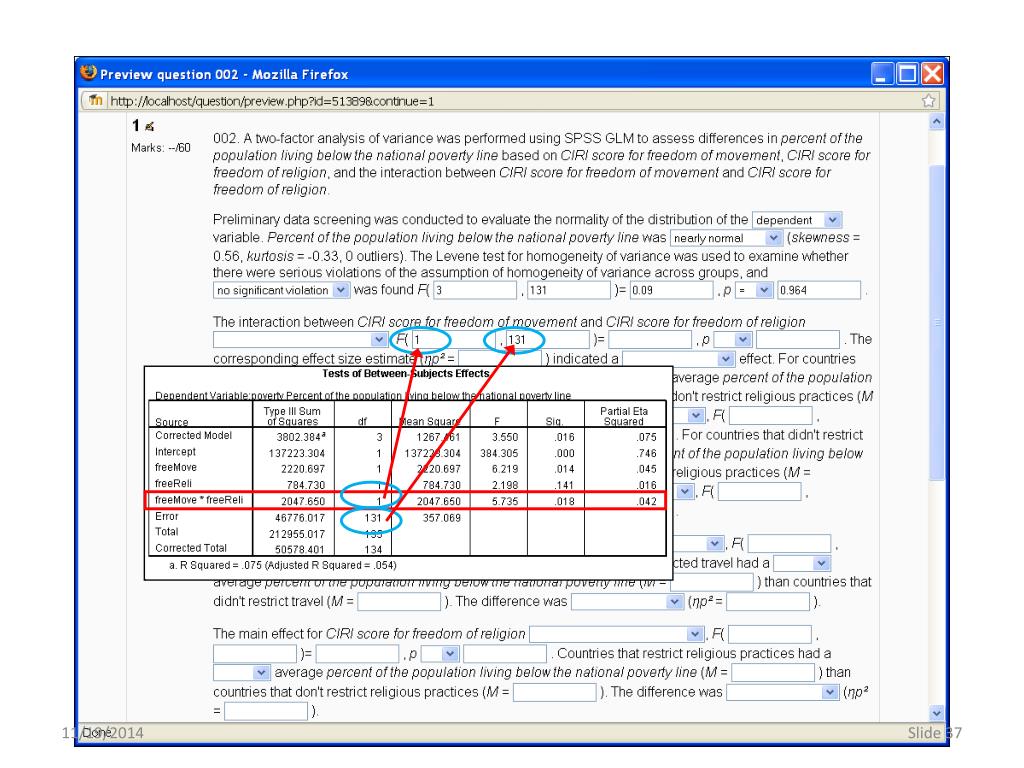Open the 'nearly normal' dropdown
1024x768 pixels.
coord(726,238)
